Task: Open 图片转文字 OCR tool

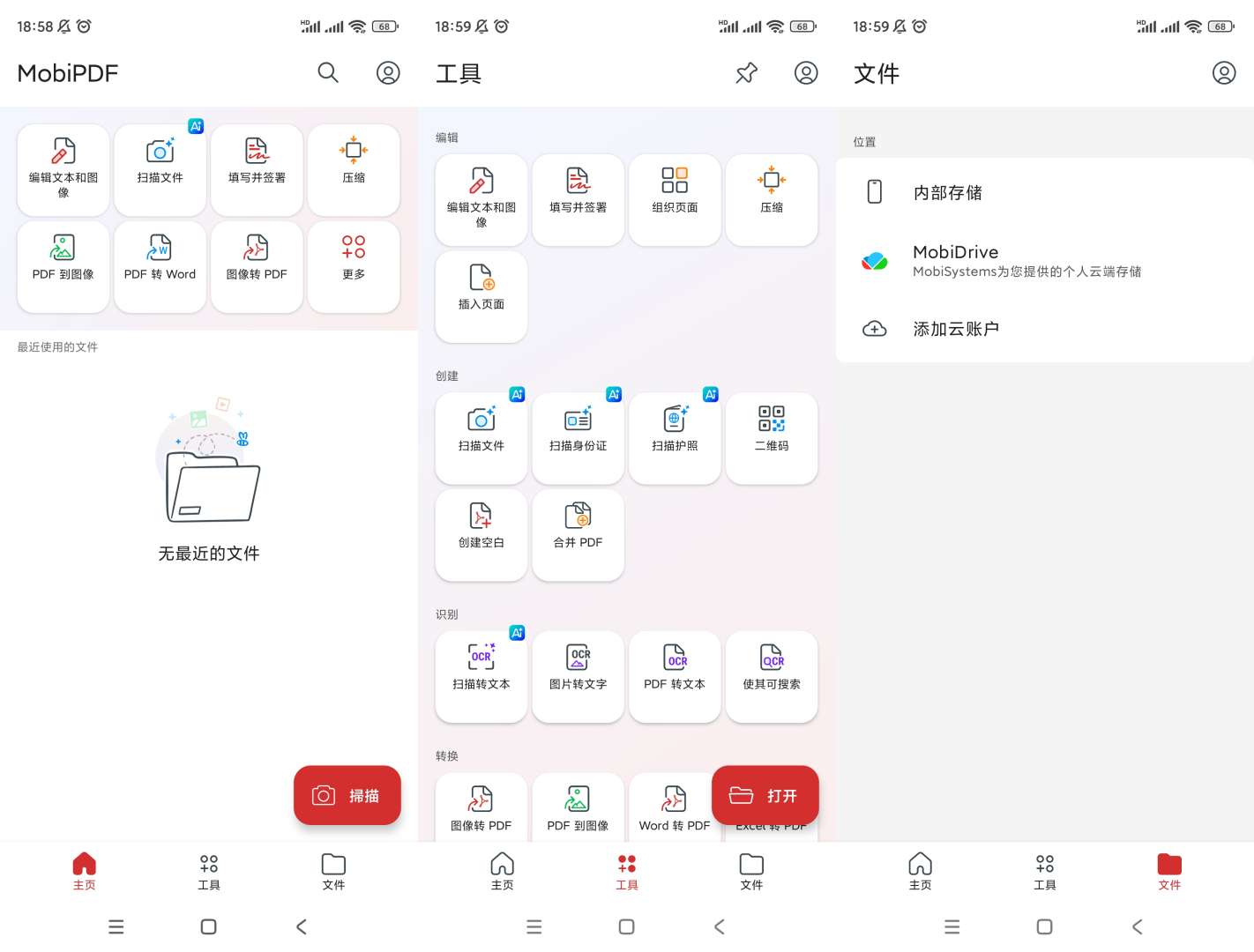Action: click(x=578, y=677)
